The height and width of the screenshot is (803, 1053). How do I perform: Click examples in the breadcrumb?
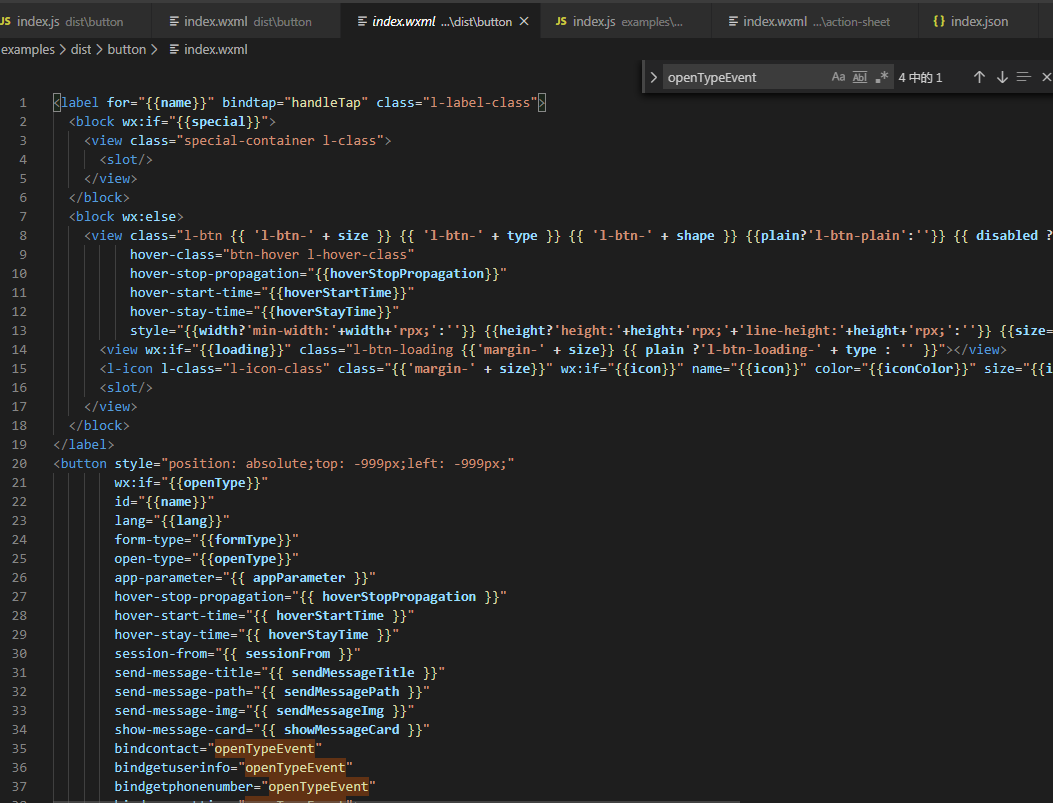pos(28,49)
